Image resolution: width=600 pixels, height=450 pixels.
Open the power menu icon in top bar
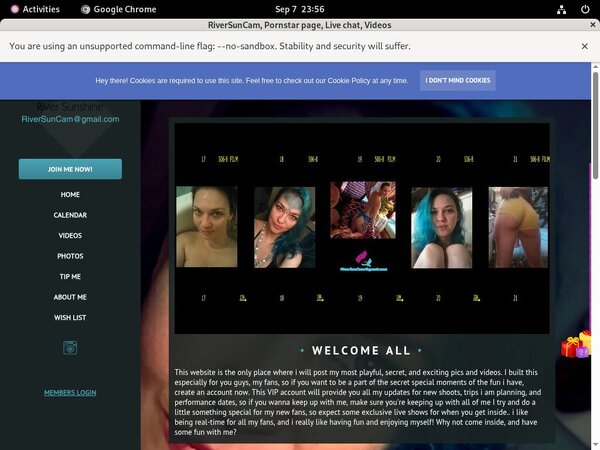click(x=584, y=9)
